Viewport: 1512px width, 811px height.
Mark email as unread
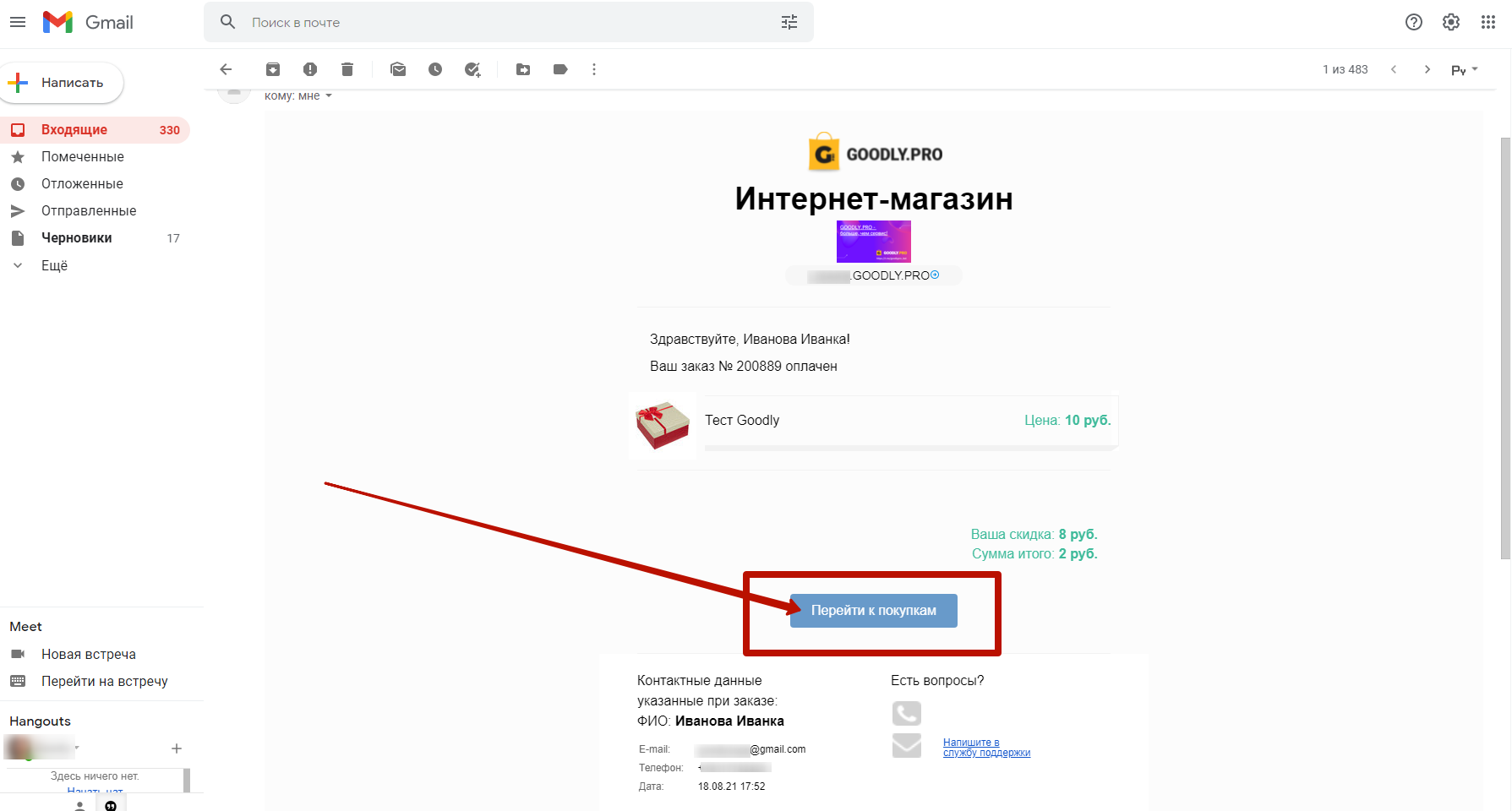point(398,69)
